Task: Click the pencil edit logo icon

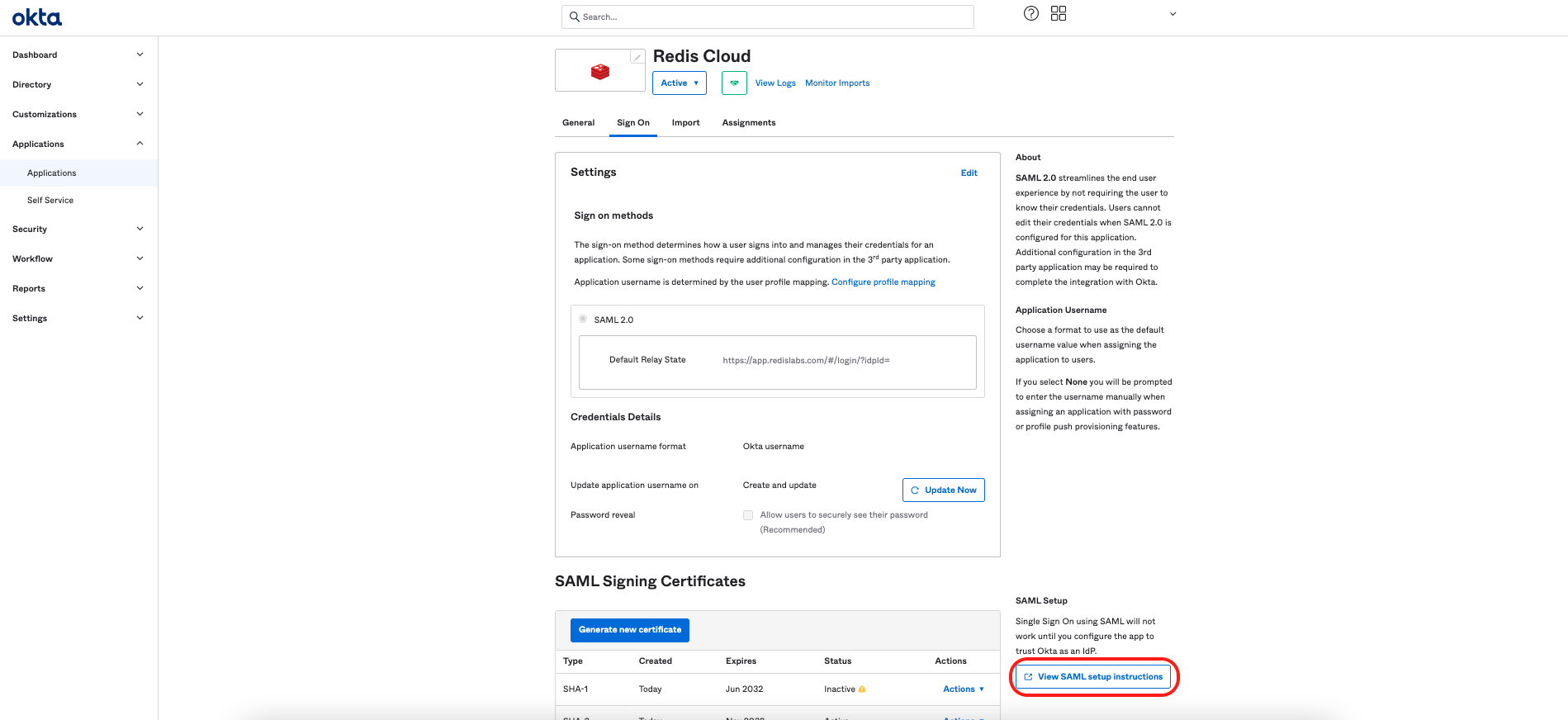Action: (x=637, y=57)
